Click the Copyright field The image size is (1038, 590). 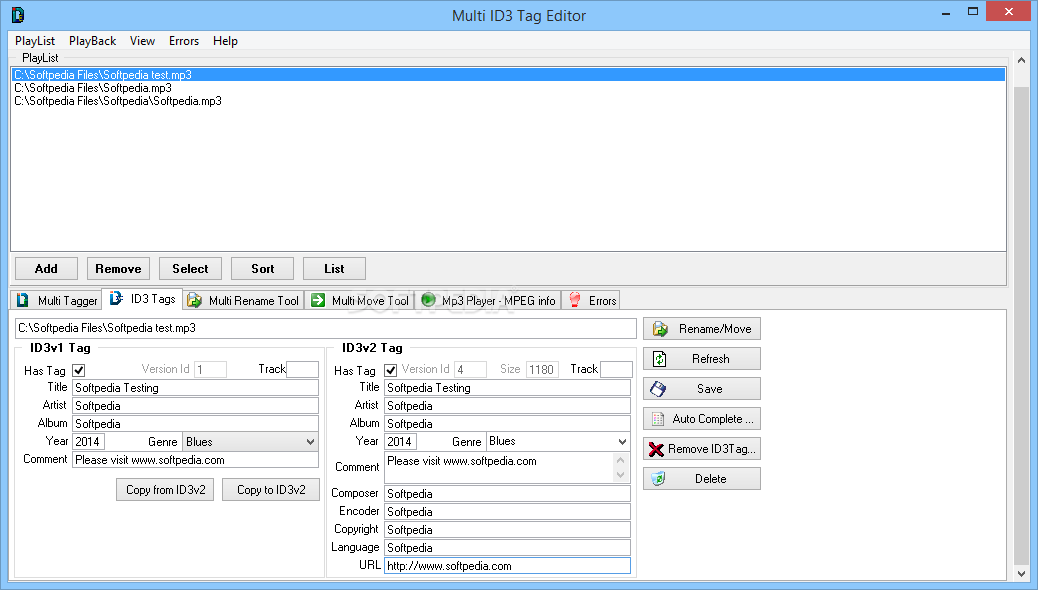(x=507, y=530)
